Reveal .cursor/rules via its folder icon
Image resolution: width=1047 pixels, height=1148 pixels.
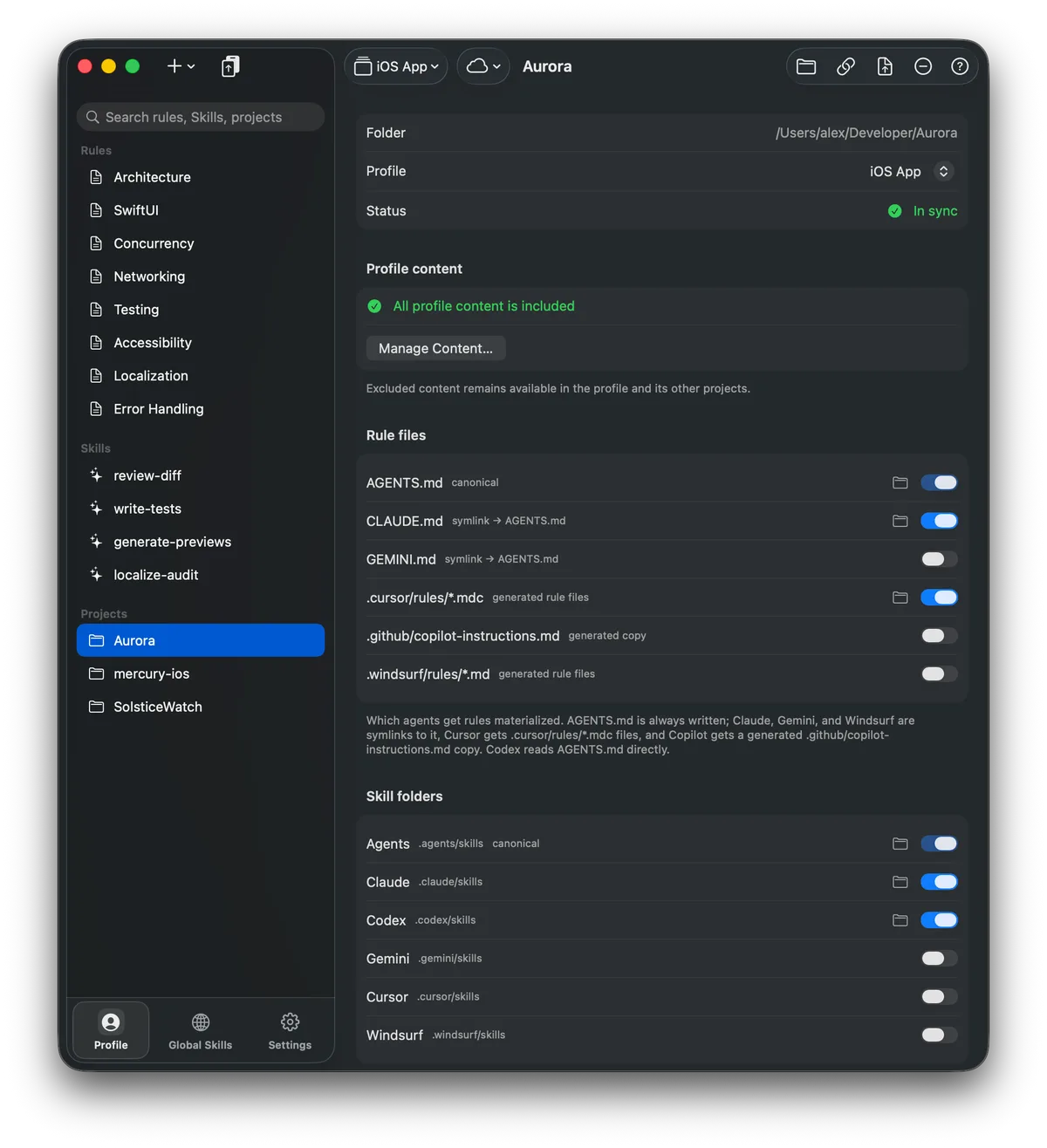click(900, 598)
